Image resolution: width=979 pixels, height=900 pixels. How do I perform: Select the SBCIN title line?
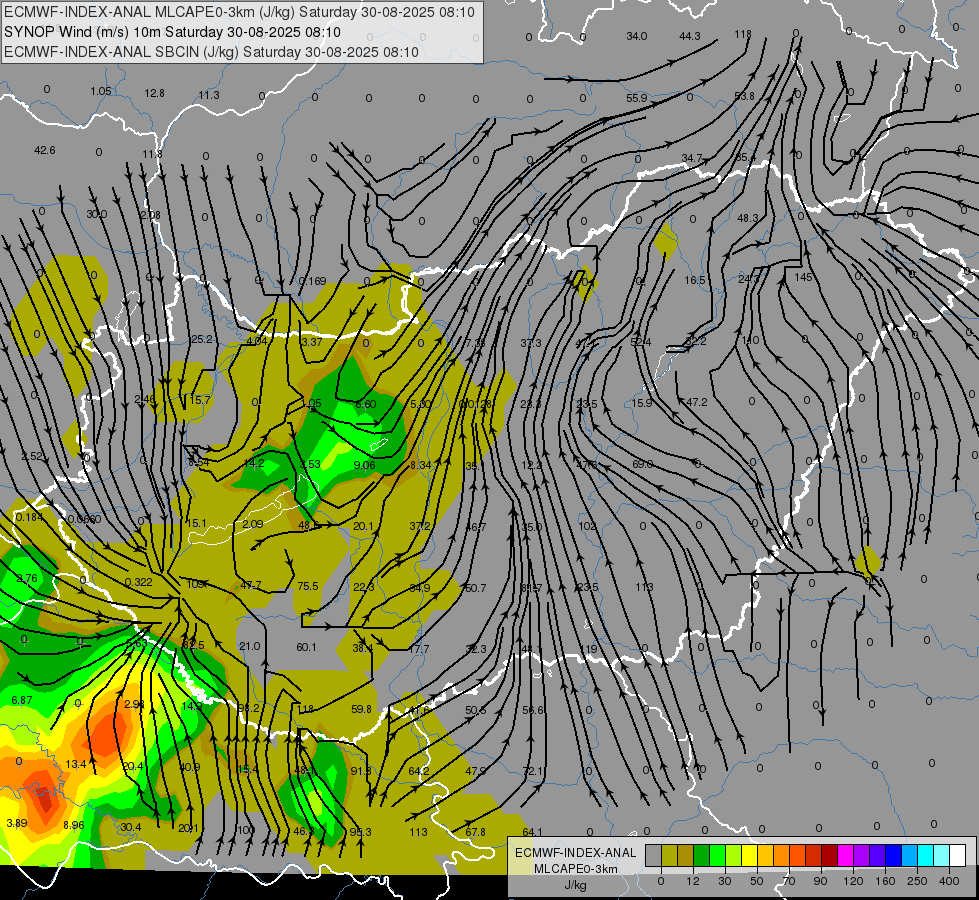211,52
